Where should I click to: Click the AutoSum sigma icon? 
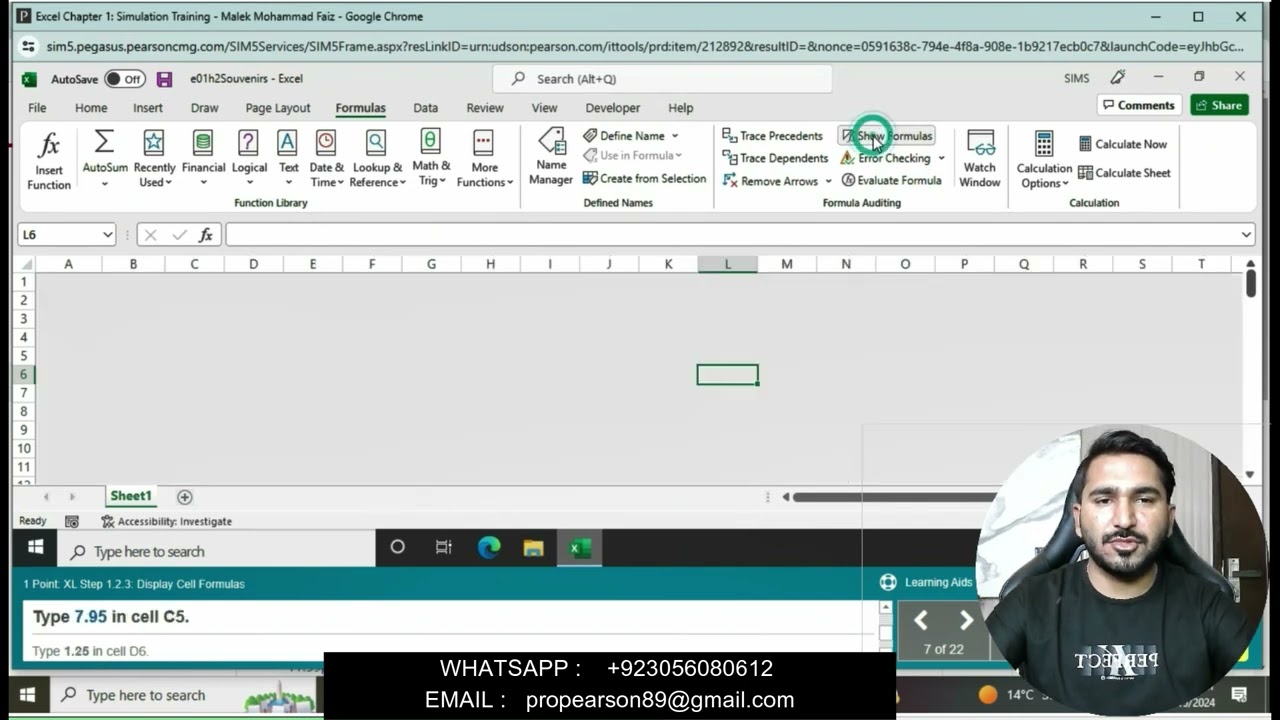[104, 143]
